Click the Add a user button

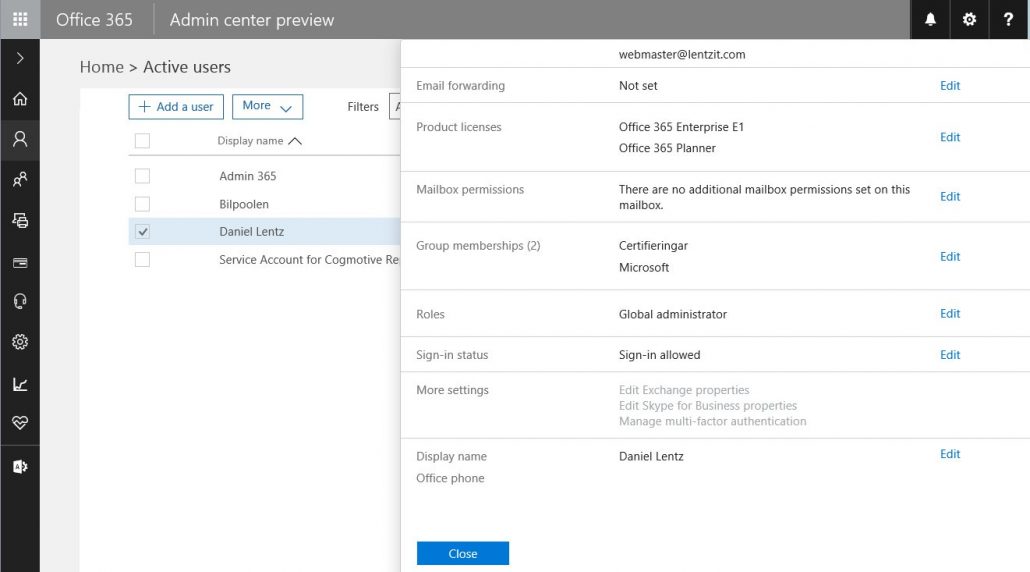[176, 106]
